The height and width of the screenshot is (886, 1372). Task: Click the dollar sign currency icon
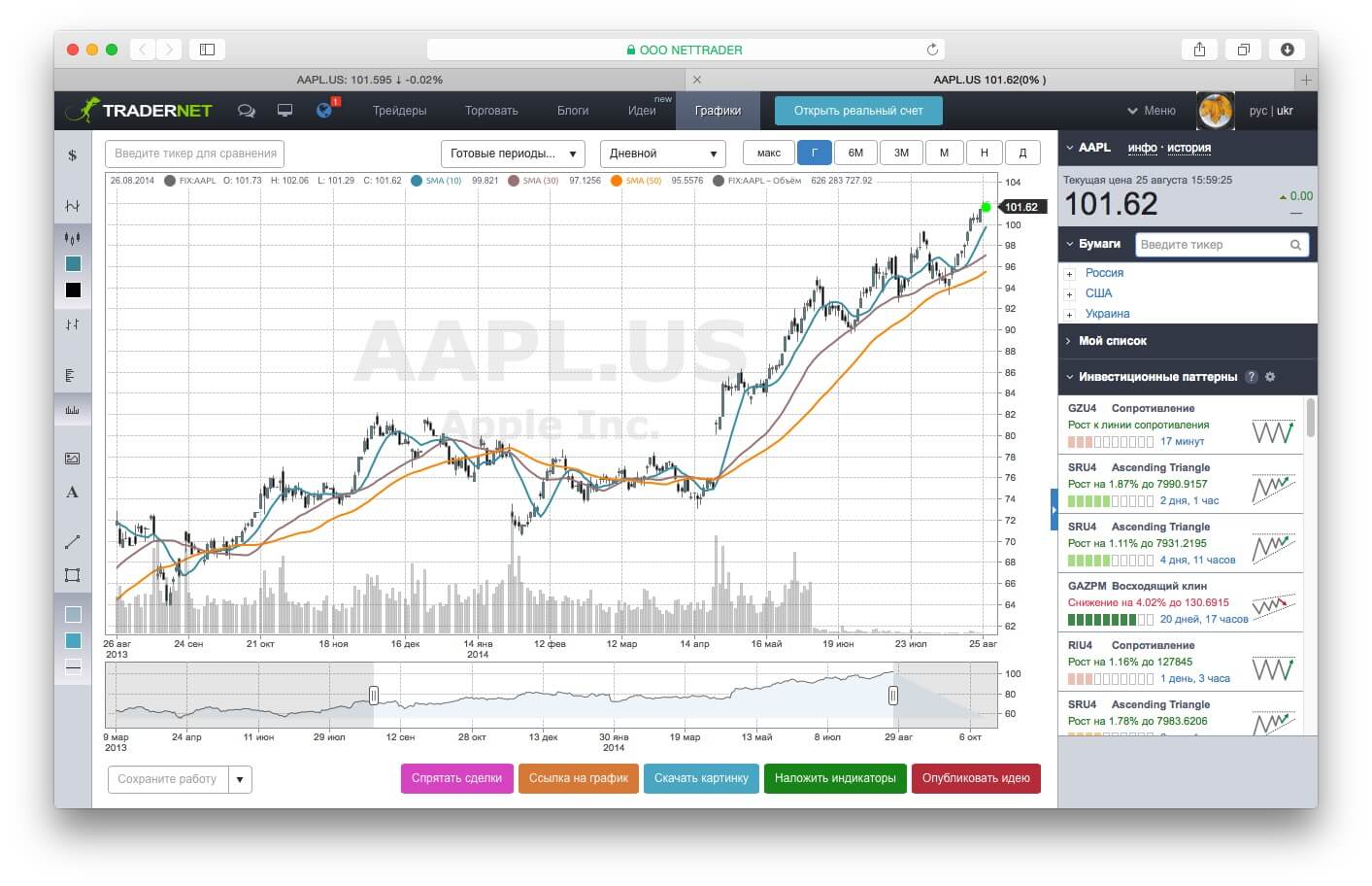[x=72, y=155]
